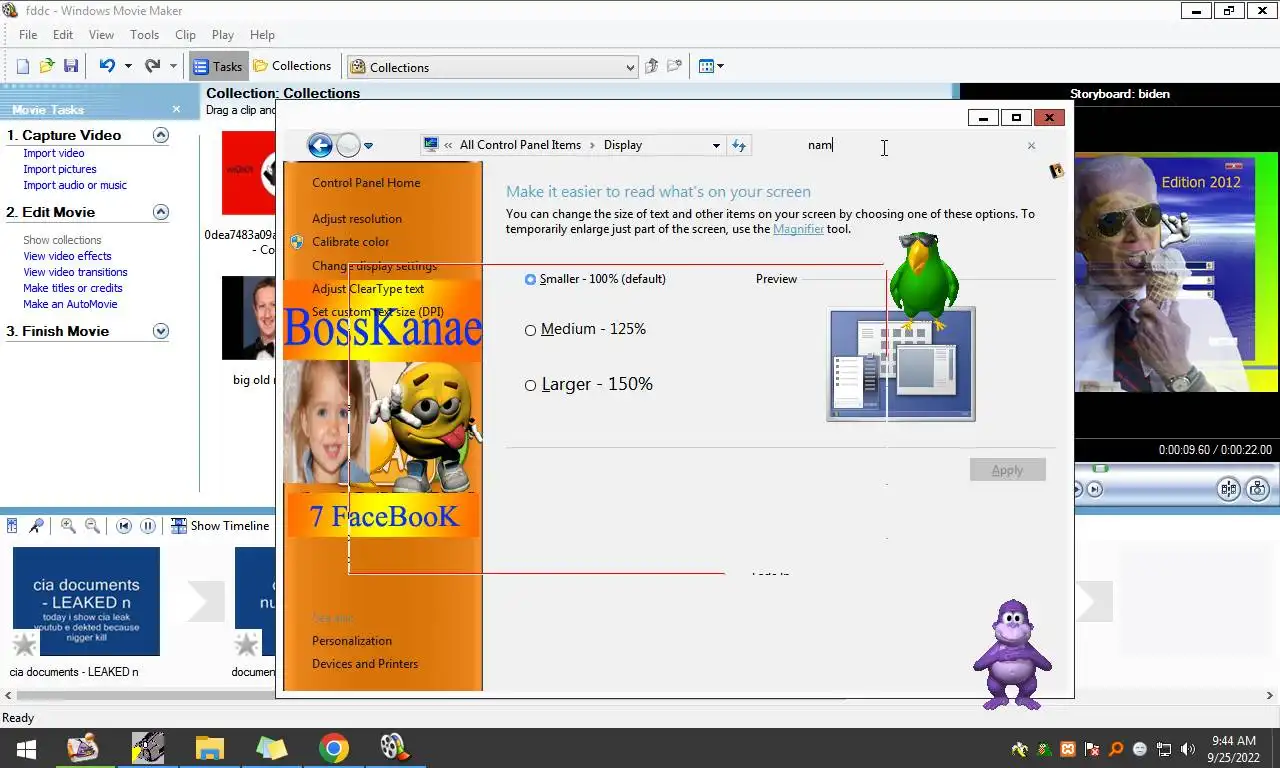Select the 'cia documents - LEAKED n' storyboard clip
1280x768 pixels.
86,601
